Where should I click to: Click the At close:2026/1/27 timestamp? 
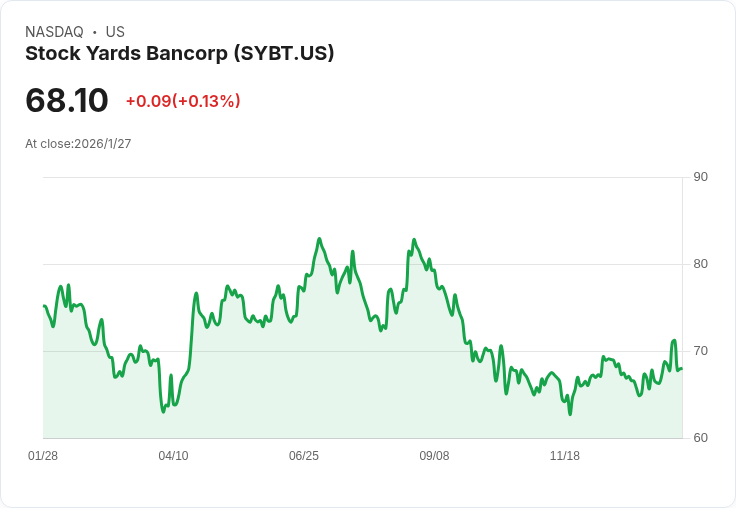pos(78,144)
